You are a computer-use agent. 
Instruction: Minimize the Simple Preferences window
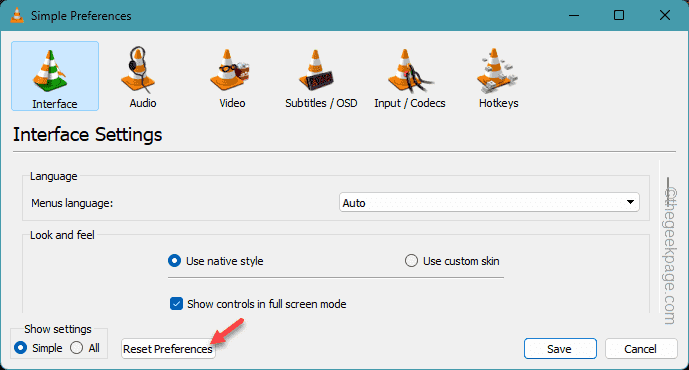click(573, 15)
